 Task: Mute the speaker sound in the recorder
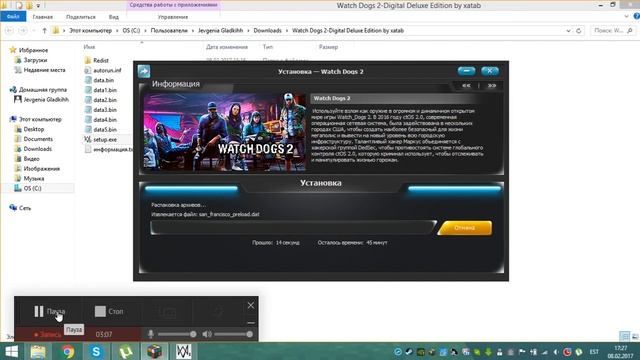point(207,334)
